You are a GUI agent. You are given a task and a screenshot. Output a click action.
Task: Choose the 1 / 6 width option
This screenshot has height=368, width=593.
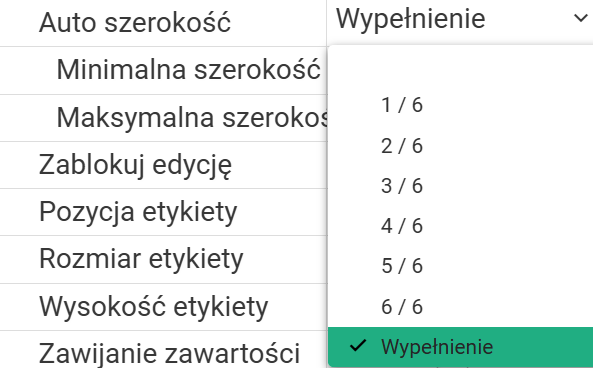460,105
